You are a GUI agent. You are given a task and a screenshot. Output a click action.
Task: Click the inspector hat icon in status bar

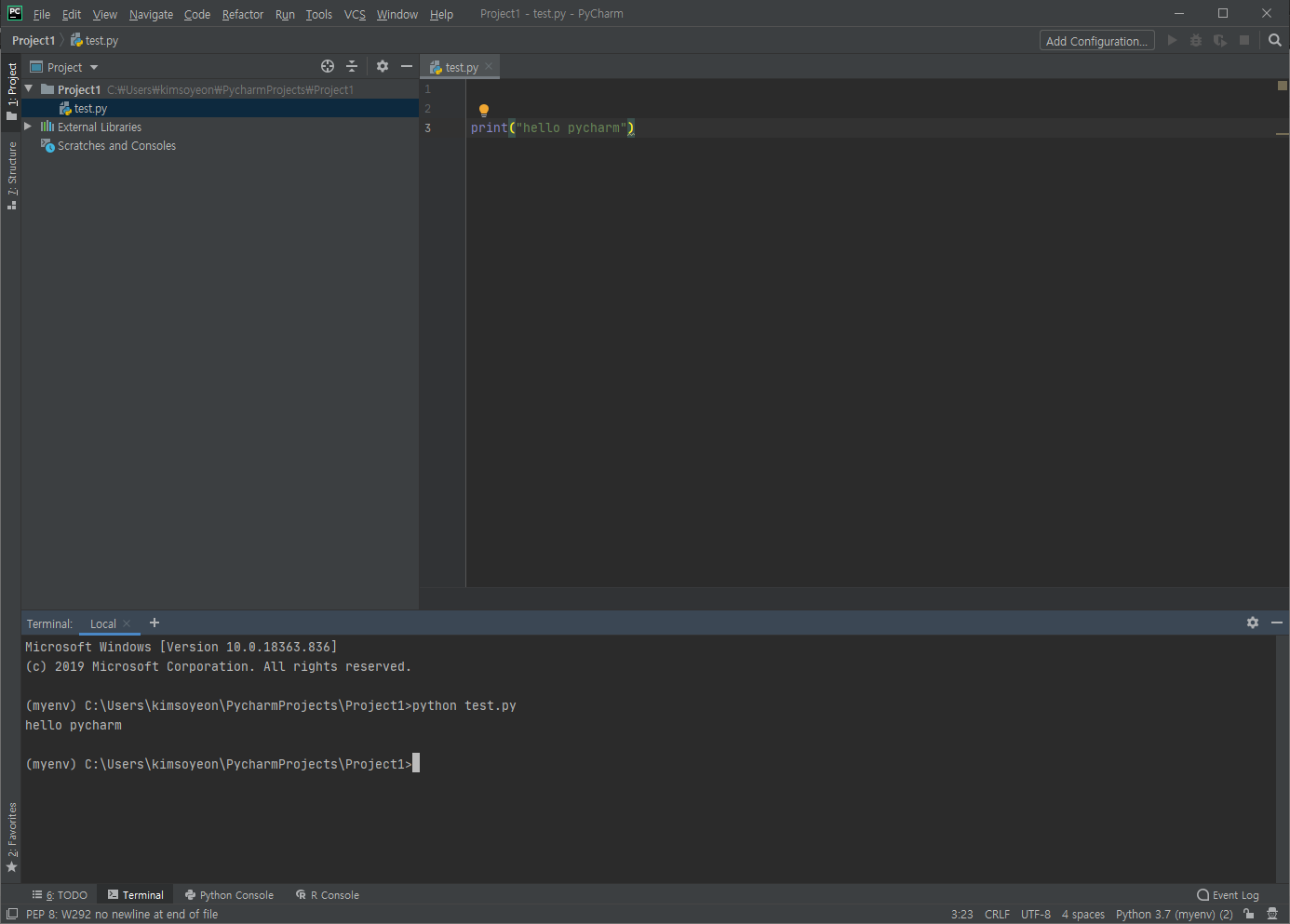coord(1272,914)
